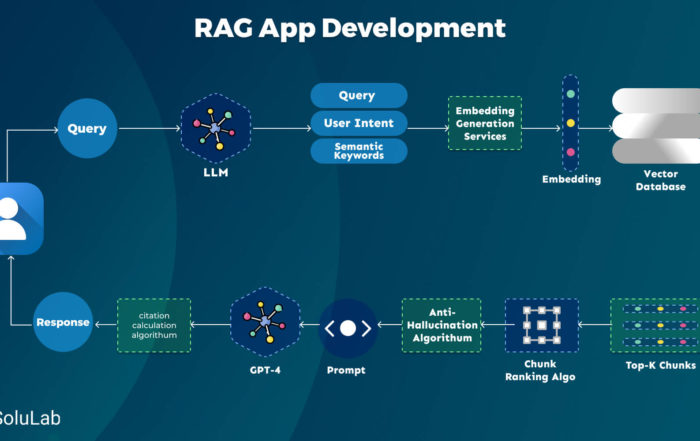Click the citation calculation algorithum box
Viewport: 700px width, 441px height.
point(154,325)
